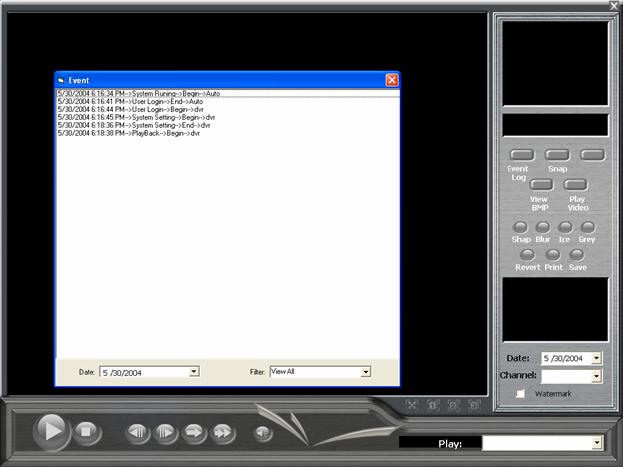The image size is (623, 467).
Task: Open View BMP
Action: (540, 185)
